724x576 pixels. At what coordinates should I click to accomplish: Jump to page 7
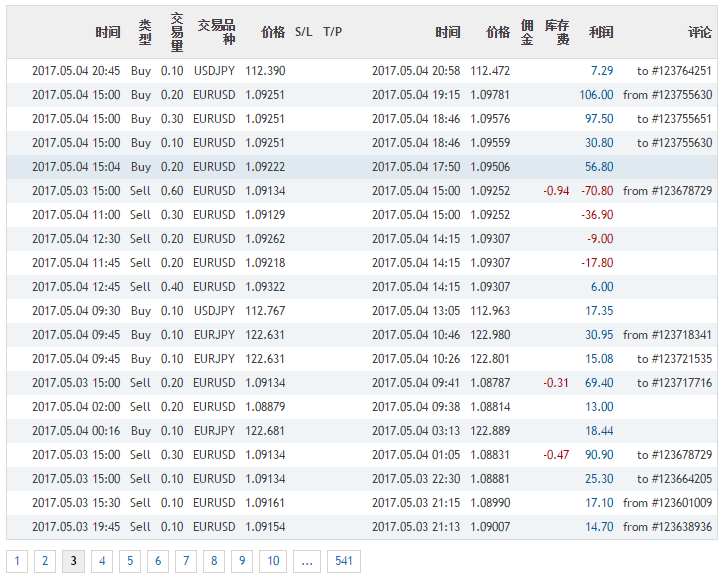pos(186,561)
